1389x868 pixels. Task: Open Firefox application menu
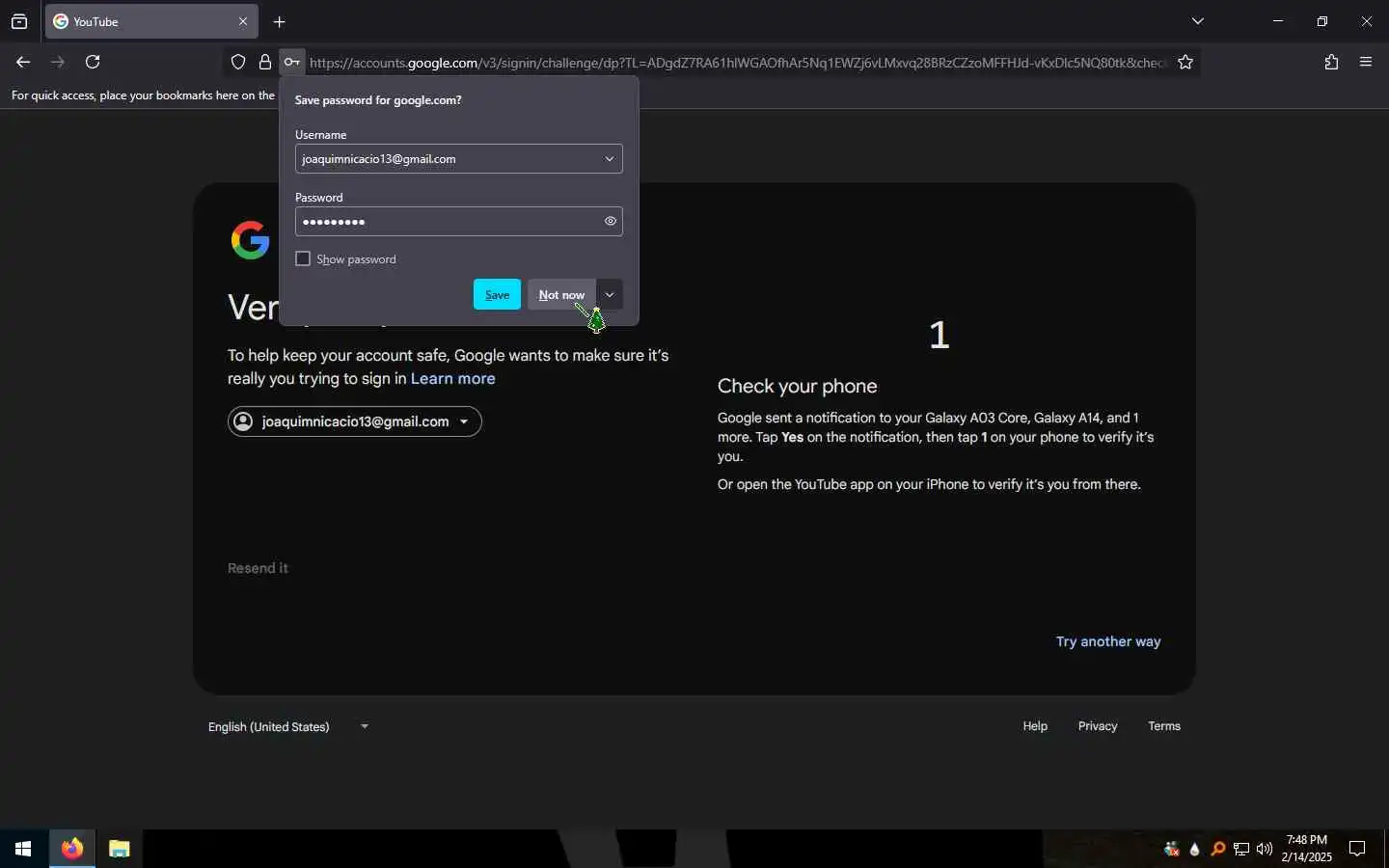pyautogui.click(x=1366, y=63)
